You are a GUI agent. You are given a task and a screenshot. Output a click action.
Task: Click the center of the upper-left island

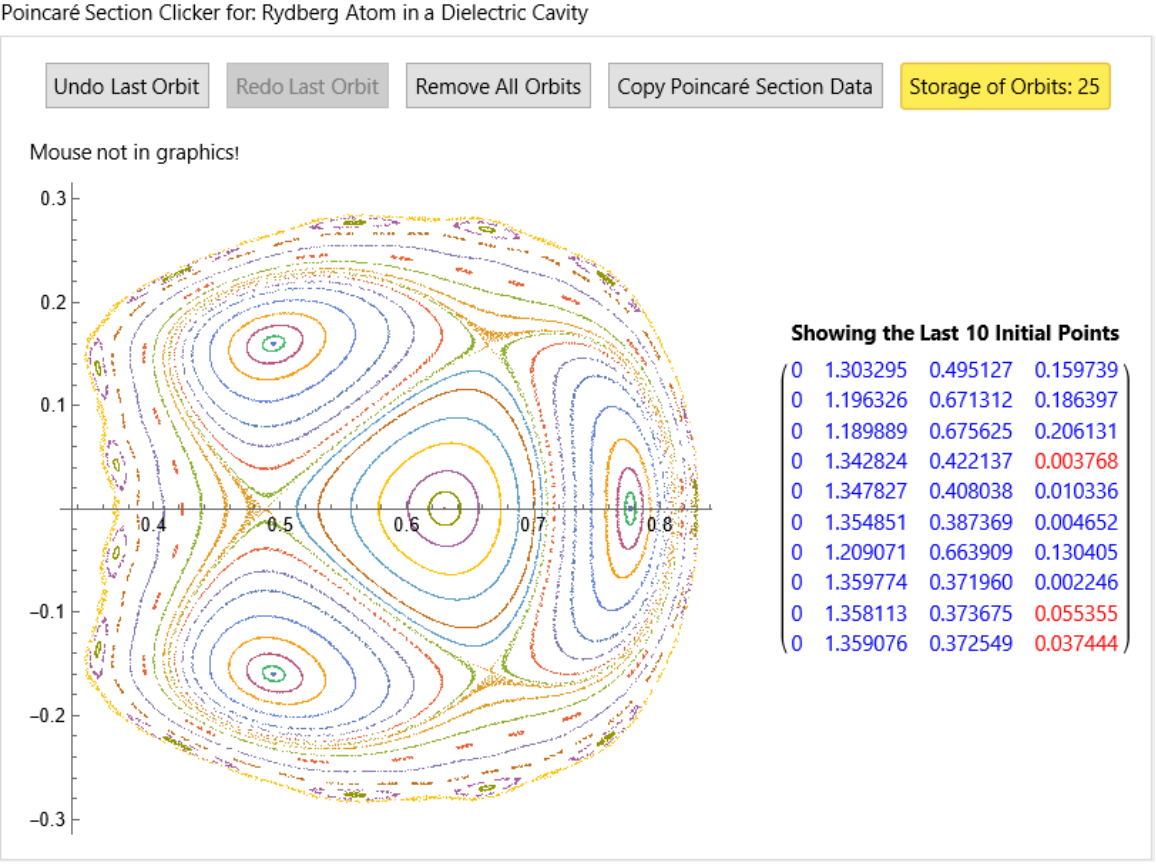(x=272, y=343)
